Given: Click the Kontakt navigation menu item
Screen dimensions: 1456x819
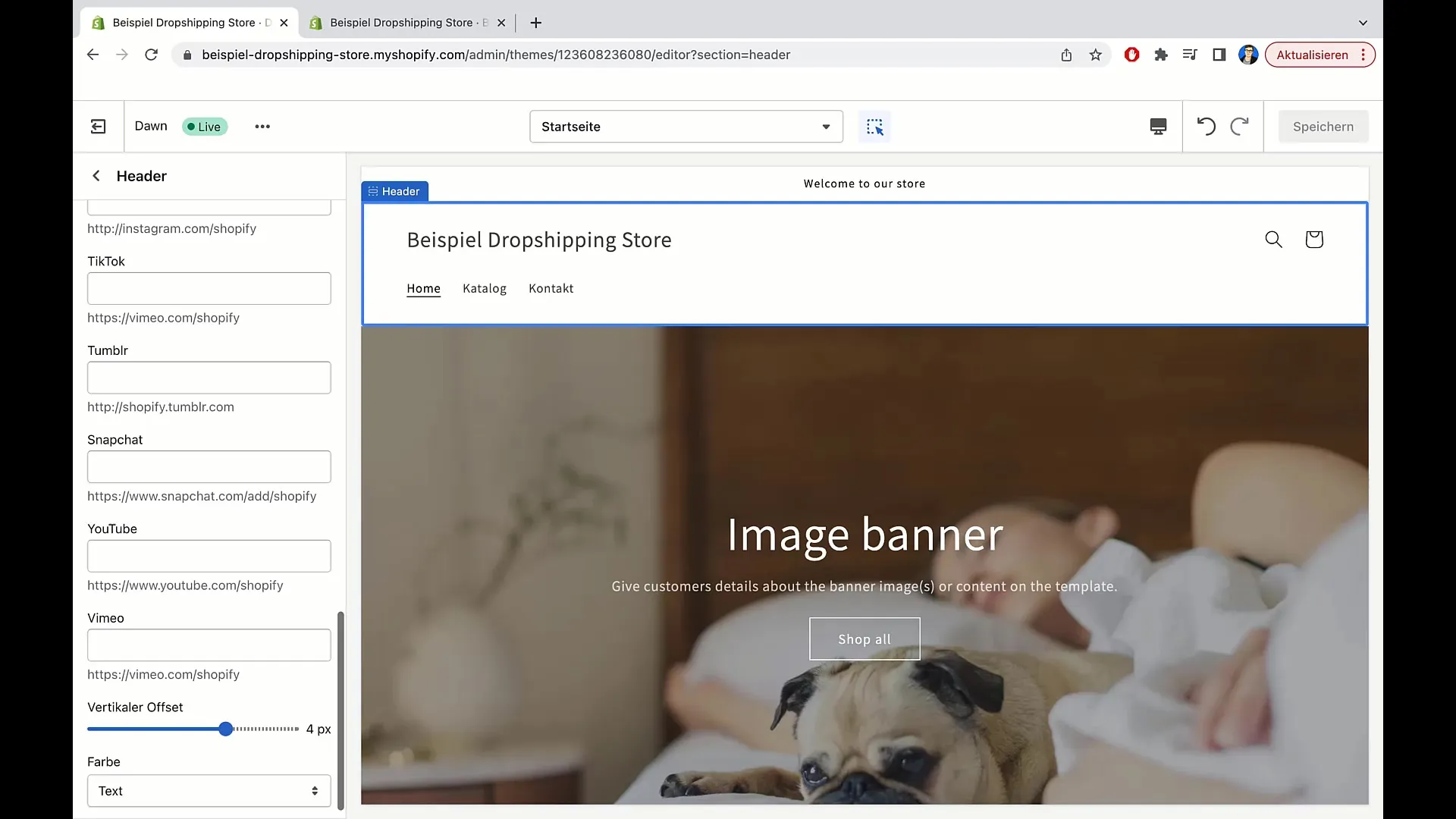Looking at the screenshot, I should pos(551,288).
